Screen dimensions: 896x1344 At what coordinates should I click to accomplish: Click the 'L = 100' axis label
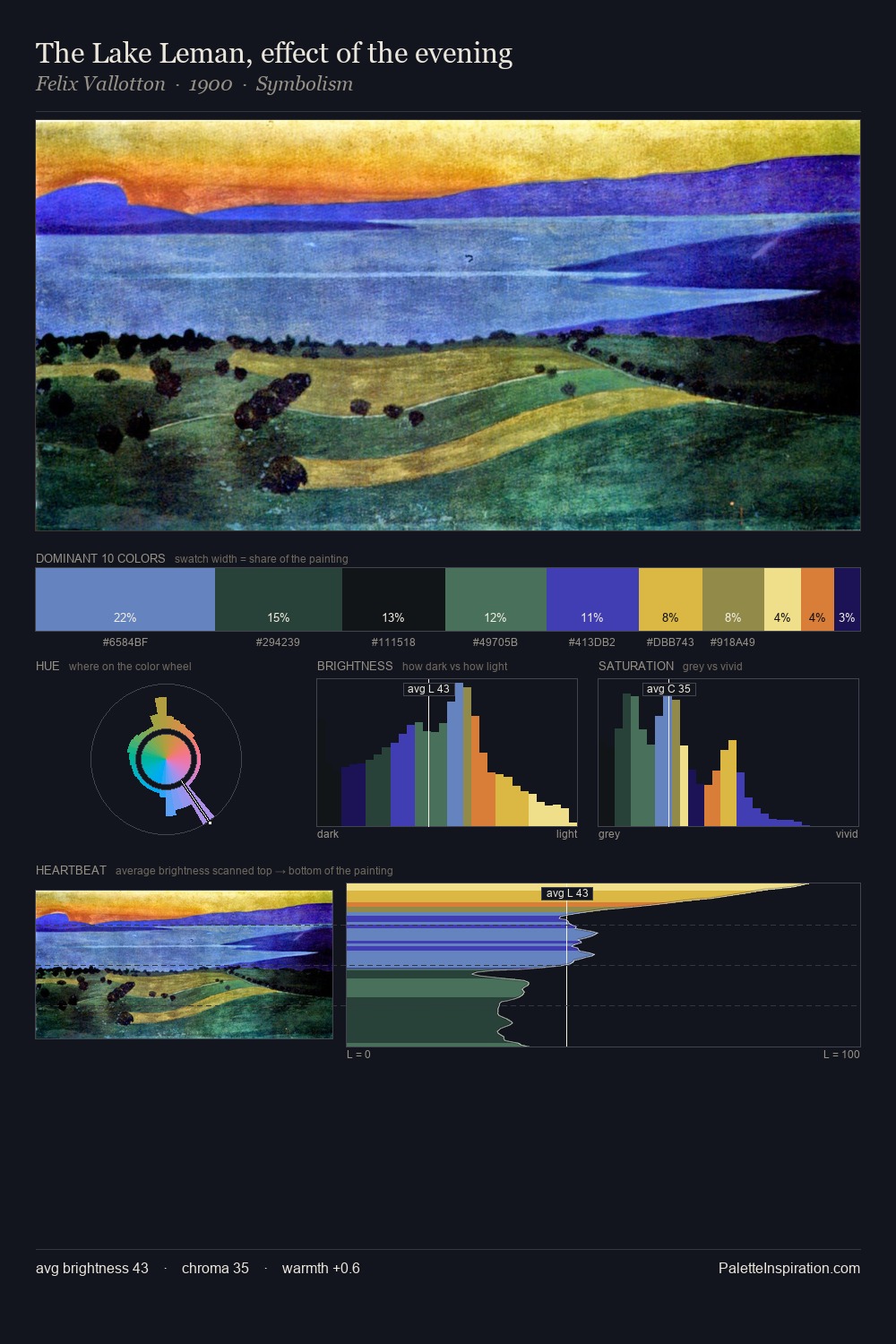pyautogui.click(x=841, y=1055)
